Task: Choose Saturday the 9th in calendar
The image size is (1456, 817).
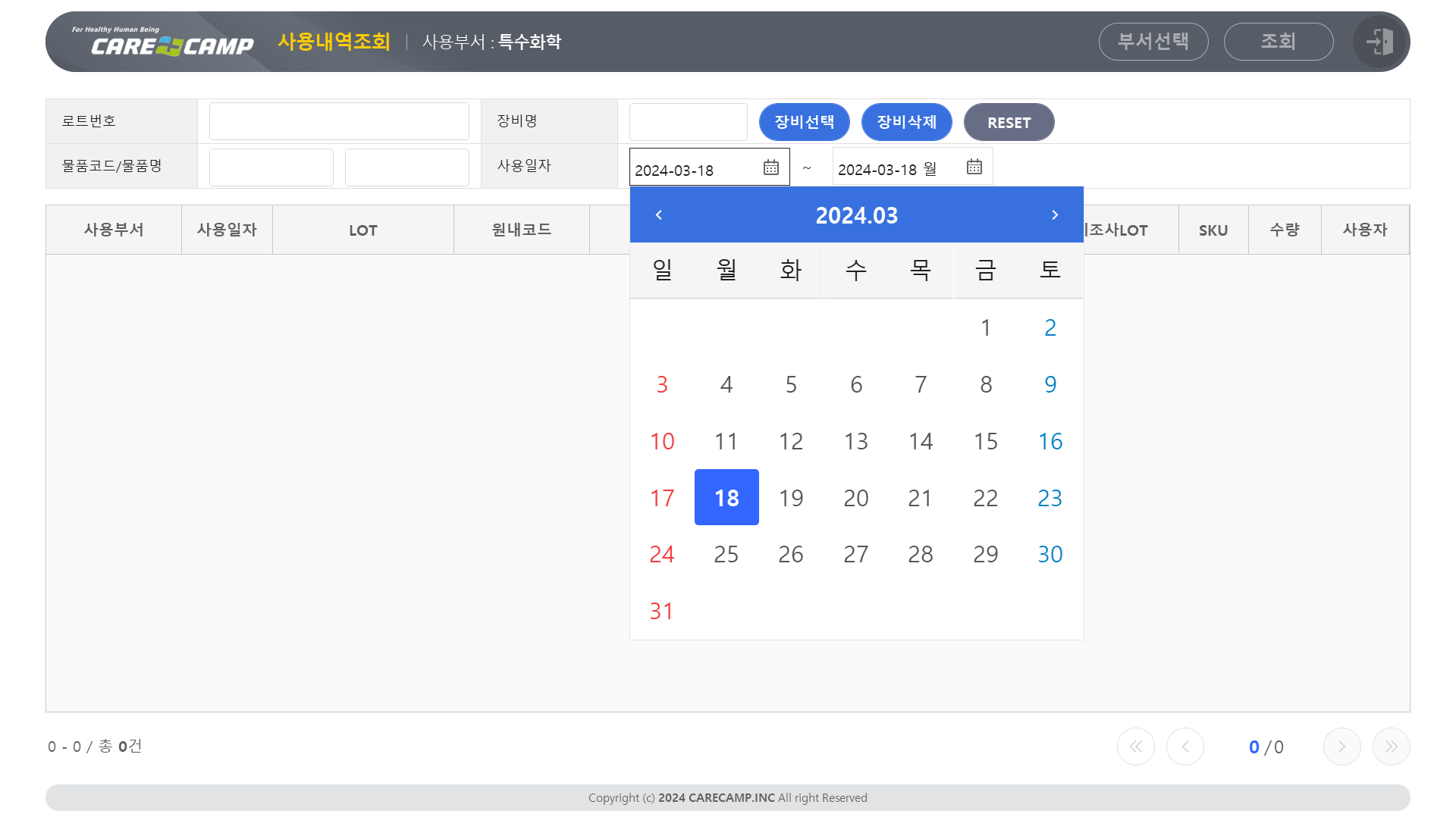Action: coord(1050,384)
